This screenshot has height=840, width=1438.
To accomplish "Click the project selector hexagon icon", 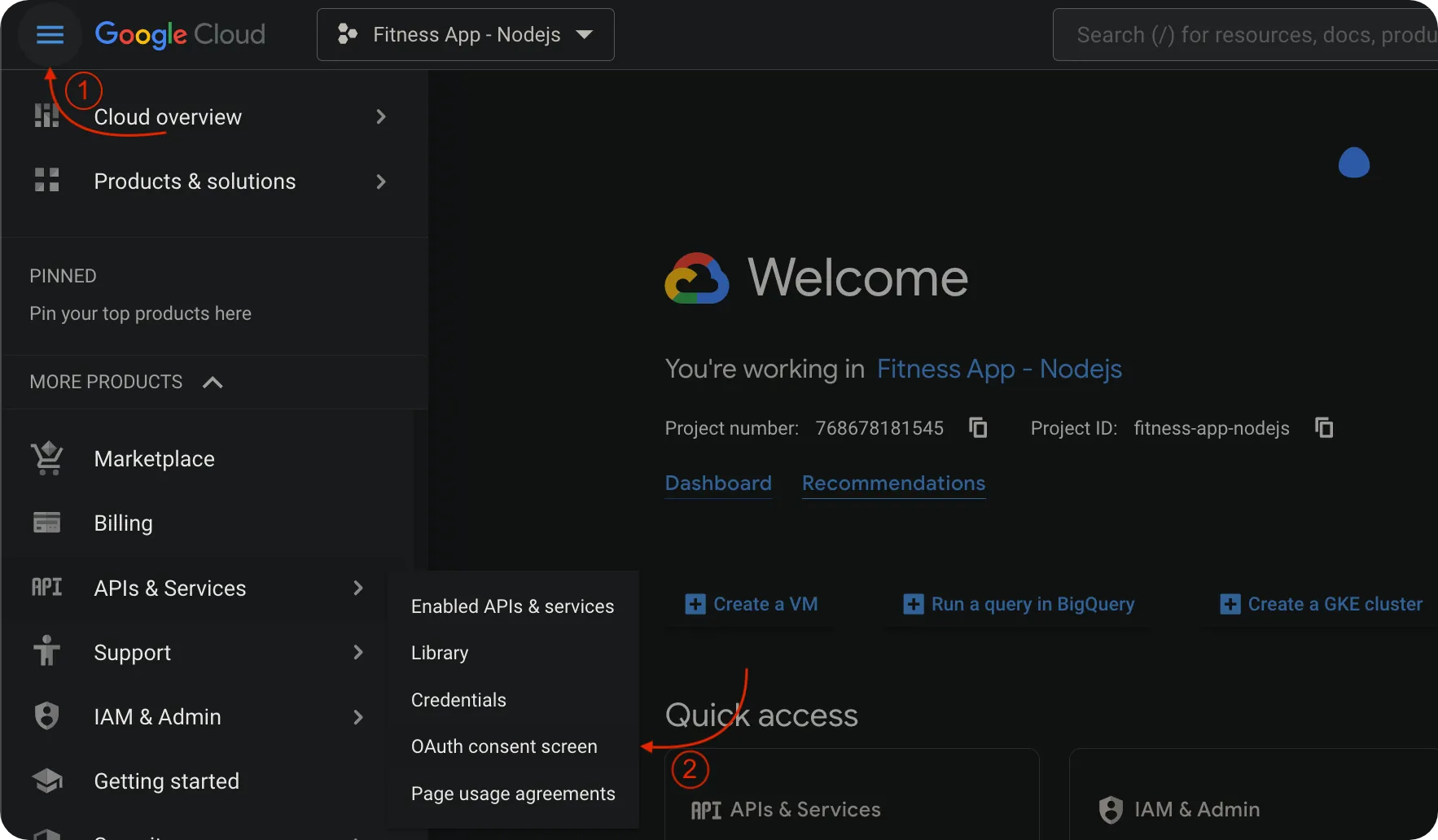I will [348, 34].
